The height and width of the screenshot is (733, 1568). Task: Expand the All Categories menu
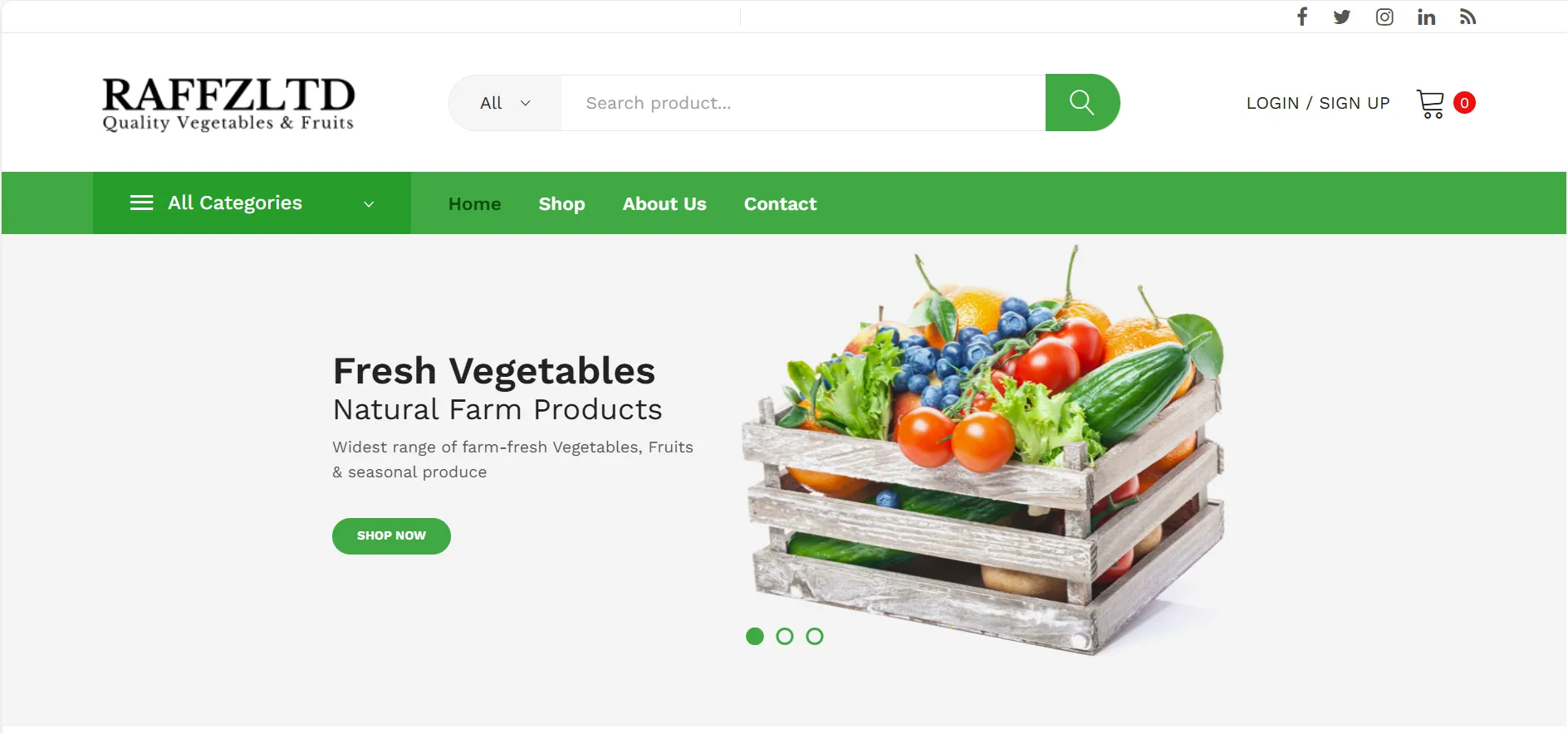252,203
